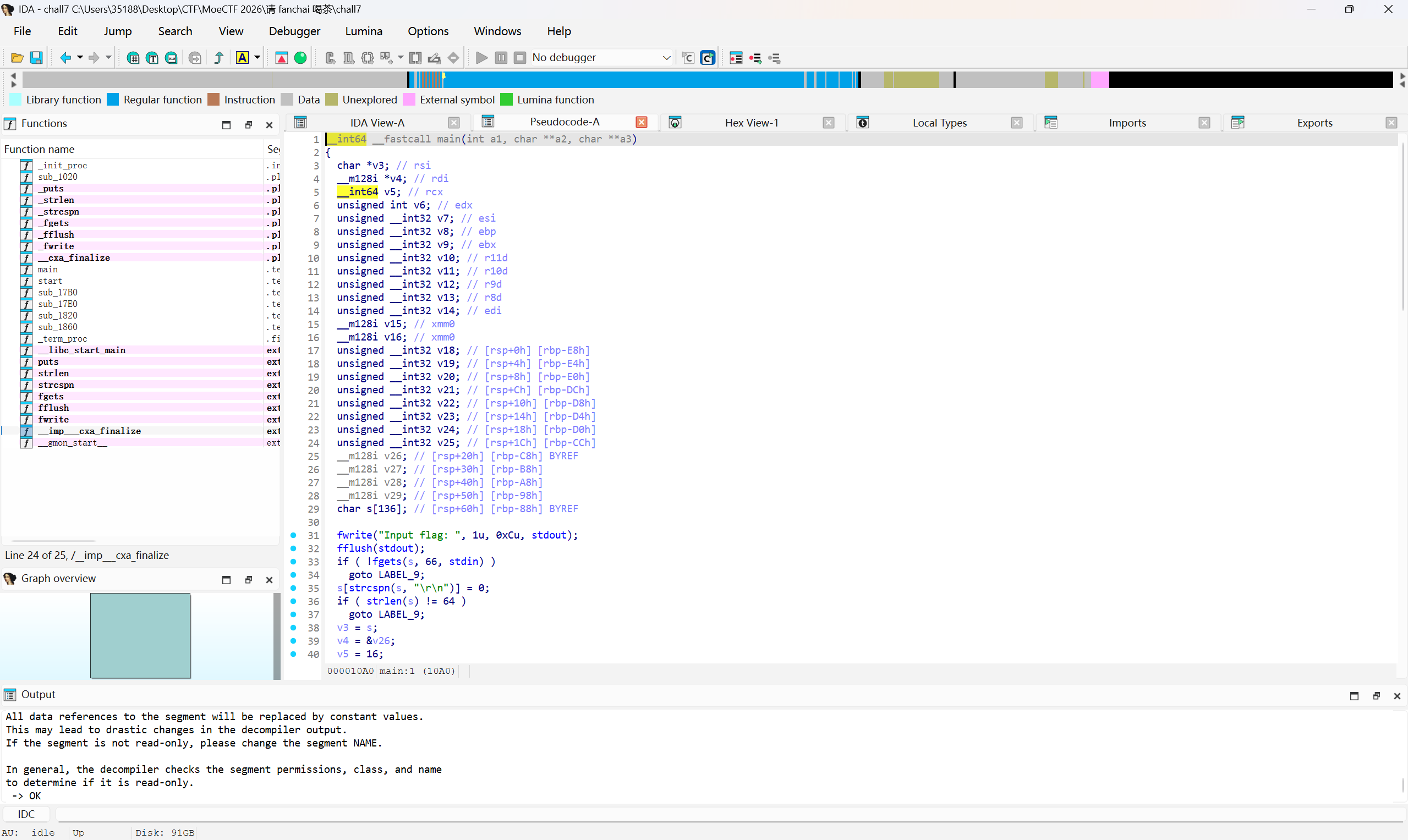Close the Functions panel
The width and height of the screenshot is (1408, 840).
tap(270, 125)
